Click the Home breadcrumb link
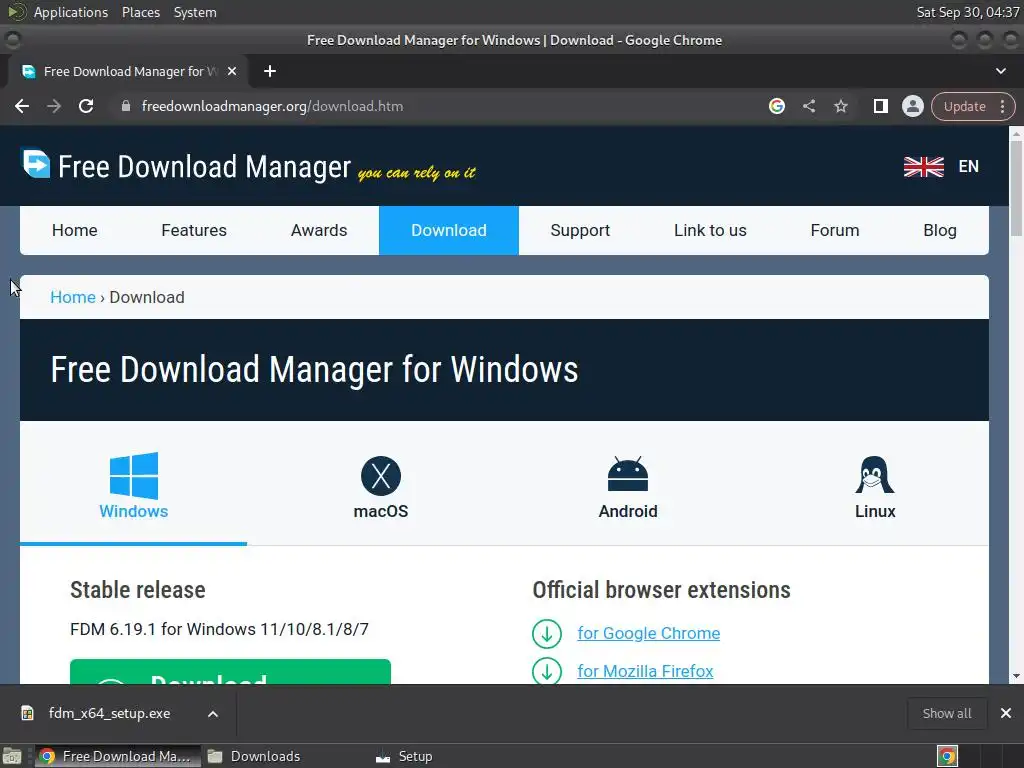 (73, 297)
